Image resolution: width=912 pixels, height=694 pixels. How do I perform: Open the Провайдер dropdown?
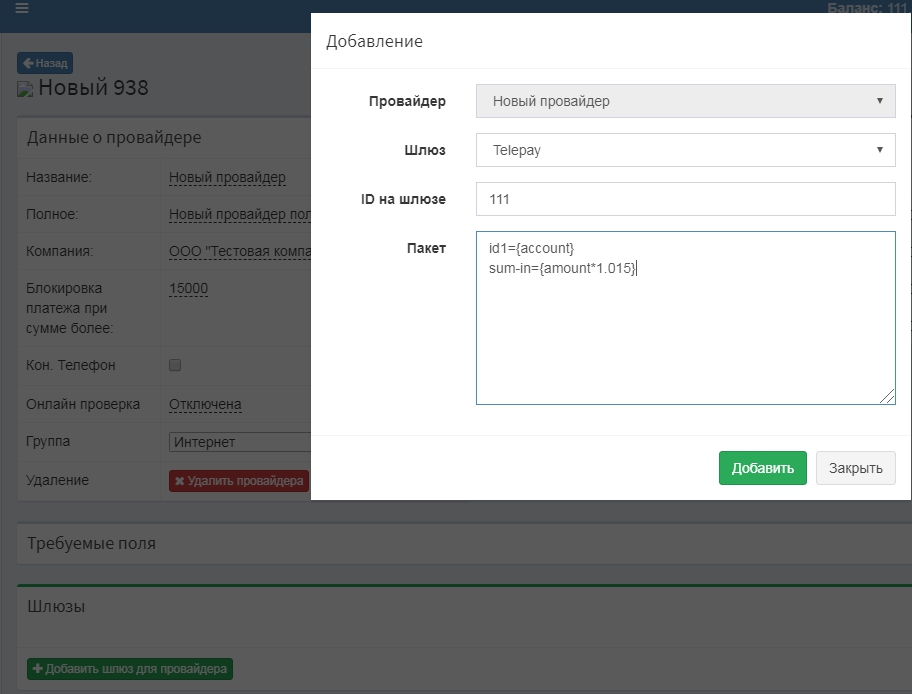(x=685, y=101)
